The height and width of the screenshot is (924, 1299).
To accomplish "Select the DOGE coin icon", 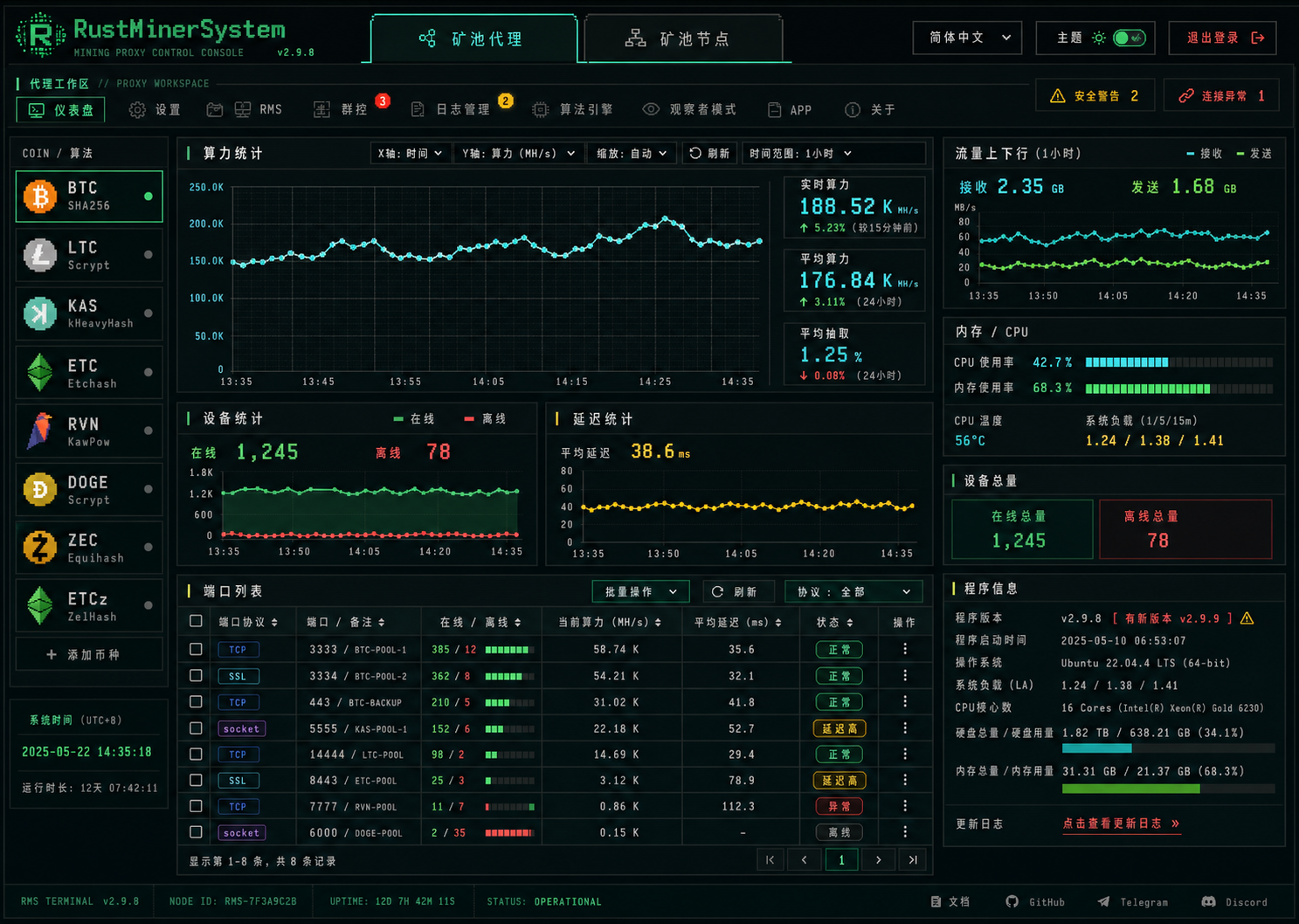I will [x=39, y=490].
